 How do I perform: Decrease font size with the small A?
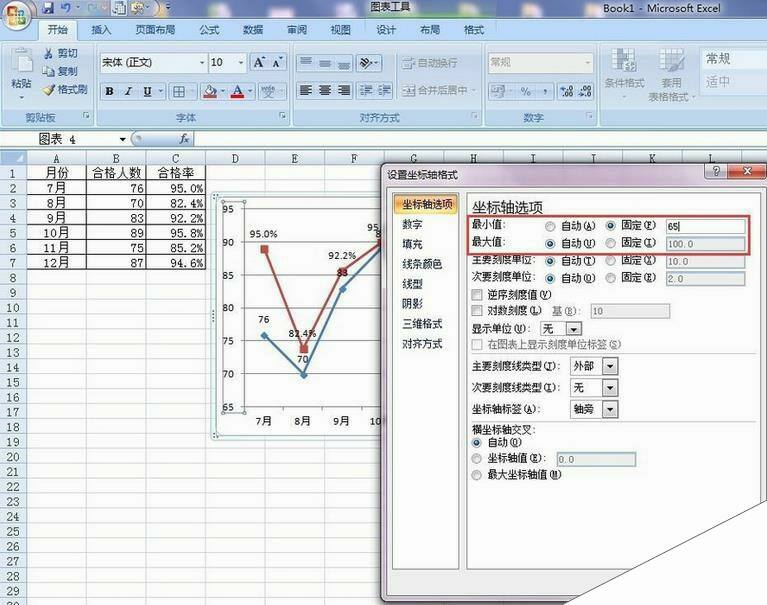coord(277,63)
